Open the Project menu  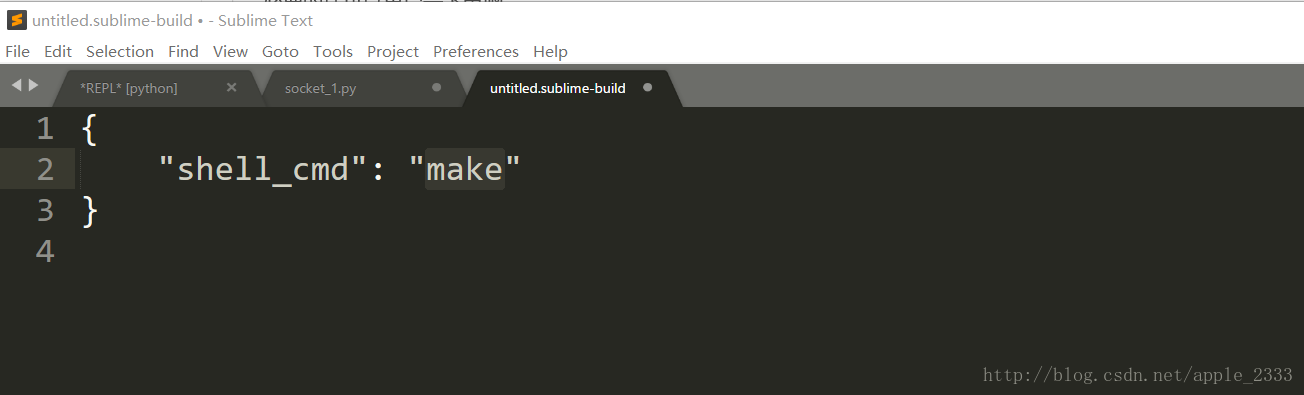point(393,51)
